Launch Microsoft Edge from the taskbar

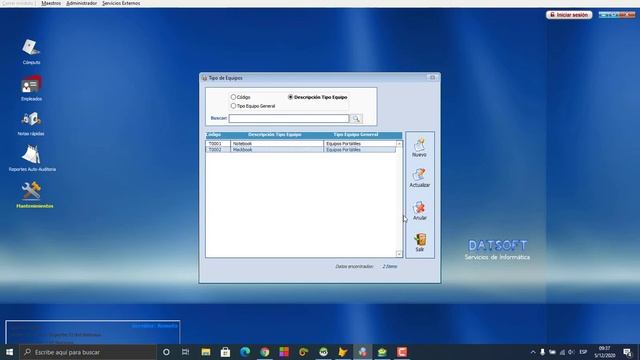[x=245, y=352]
